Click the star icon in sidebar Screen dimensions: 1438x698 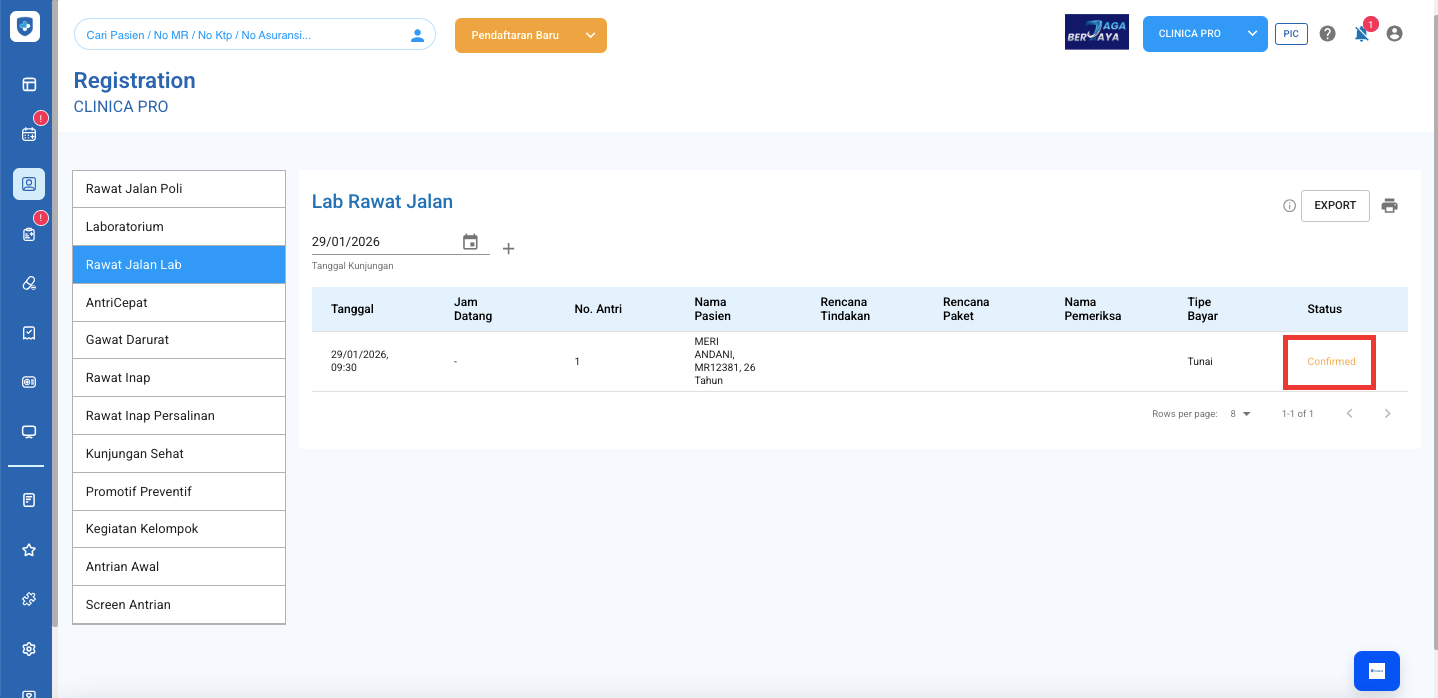(29, 550)
